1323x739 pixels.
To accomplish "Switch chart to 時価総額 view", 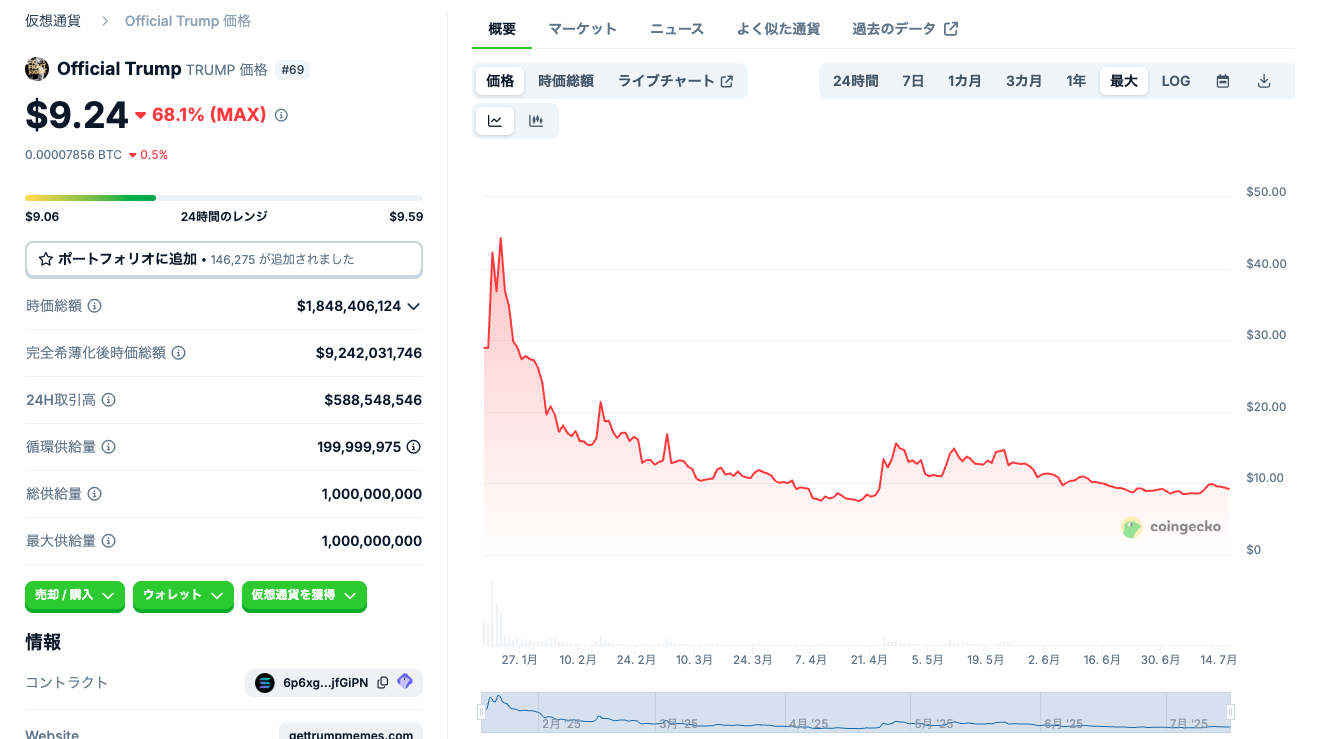I will [565, 81].
